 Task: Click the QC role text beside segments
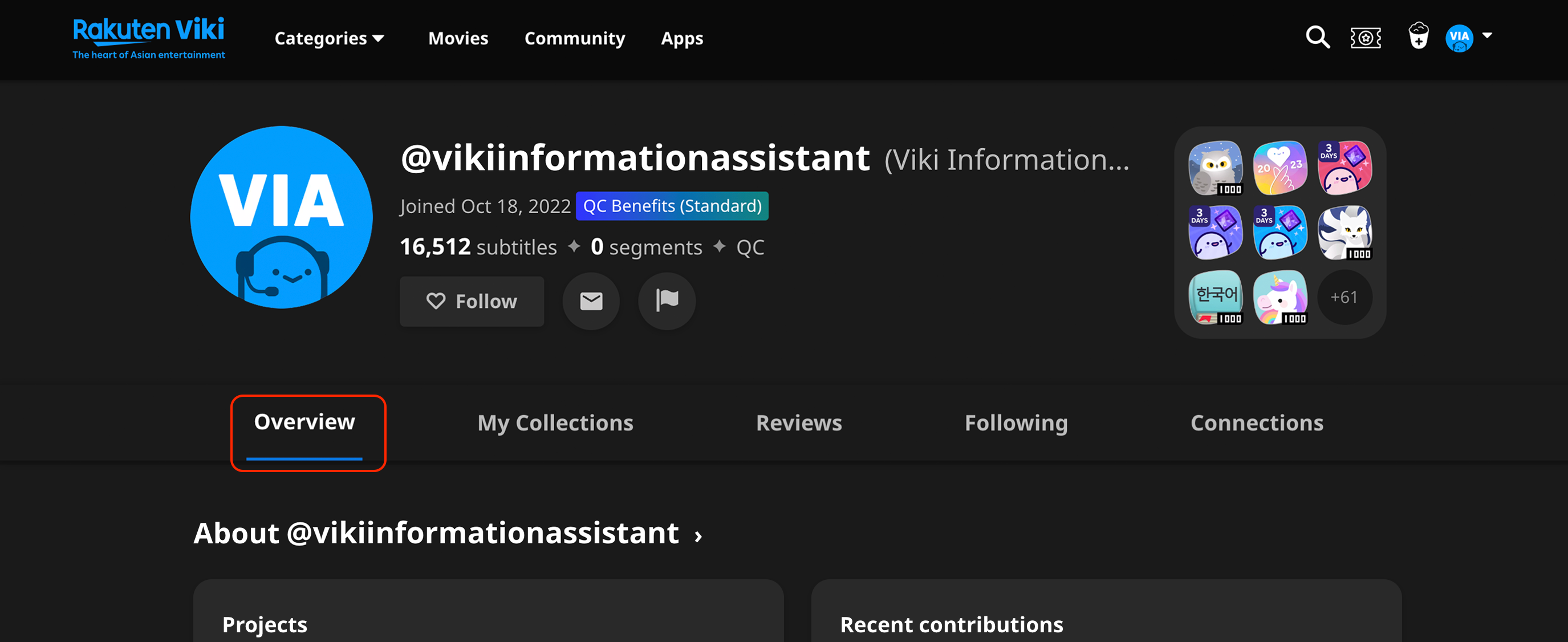pos(750,247)
